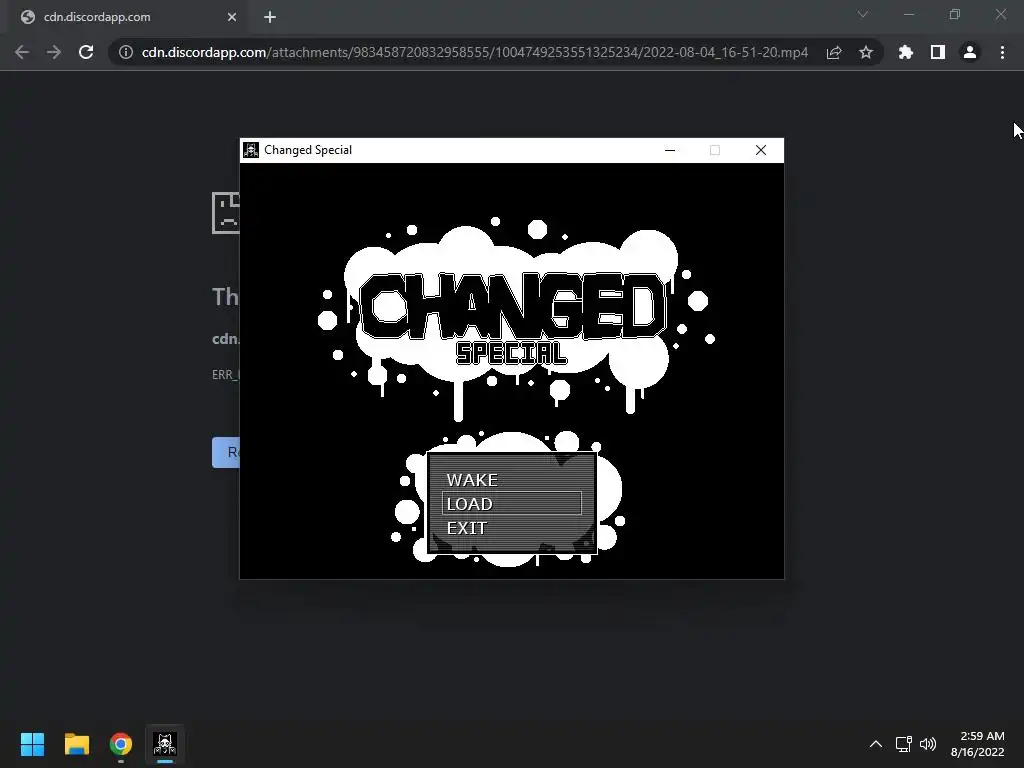Image resolution: width=1024 pixels, height=768 pixels.
Task: Click the Chrome back arrow
Action: [x=22, y=52]
